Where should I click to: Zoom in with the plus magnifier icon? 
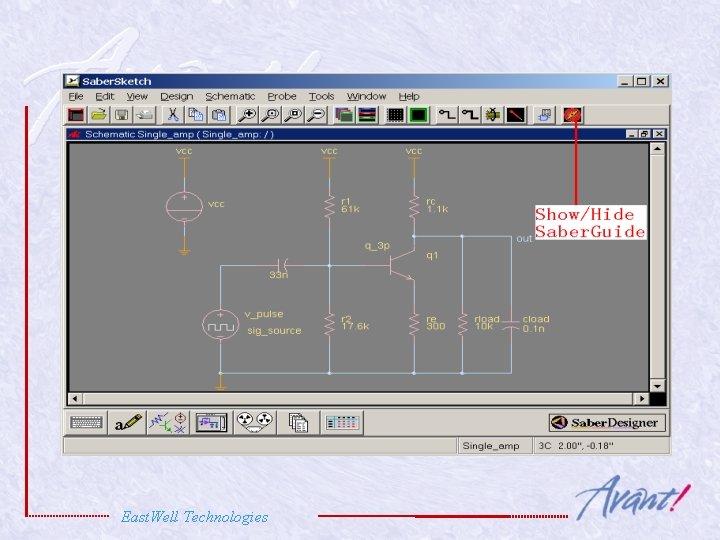pos(247,115)
